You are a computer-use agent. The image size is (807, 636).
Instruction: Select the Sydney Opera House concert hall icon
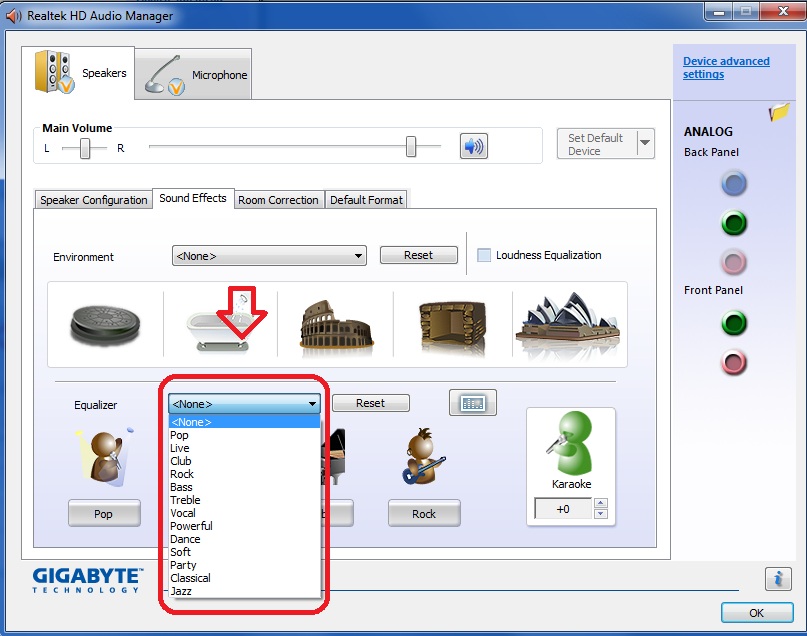pos(568,325)
